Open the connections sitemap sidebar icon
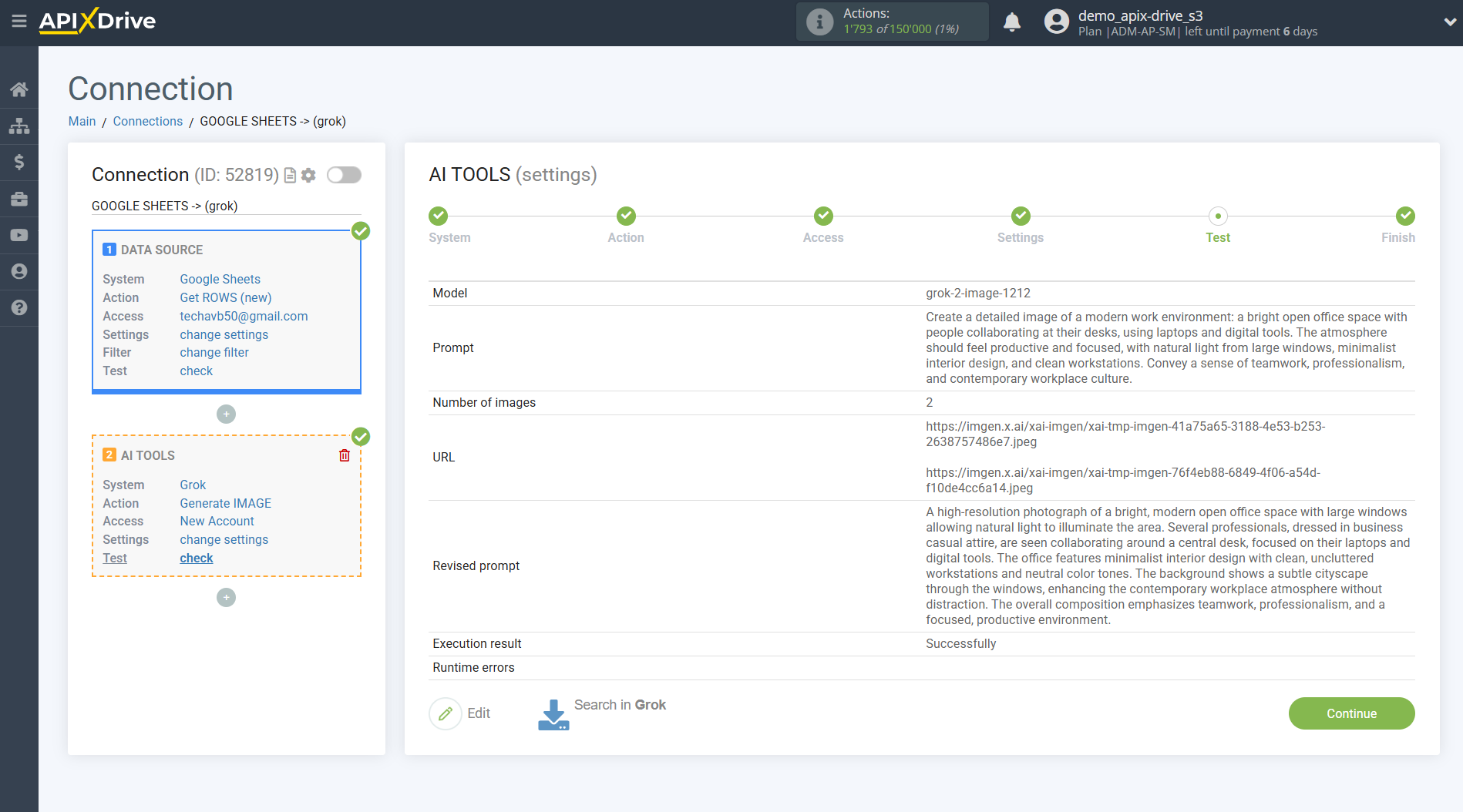1463x812 pixels. (19, 126)
